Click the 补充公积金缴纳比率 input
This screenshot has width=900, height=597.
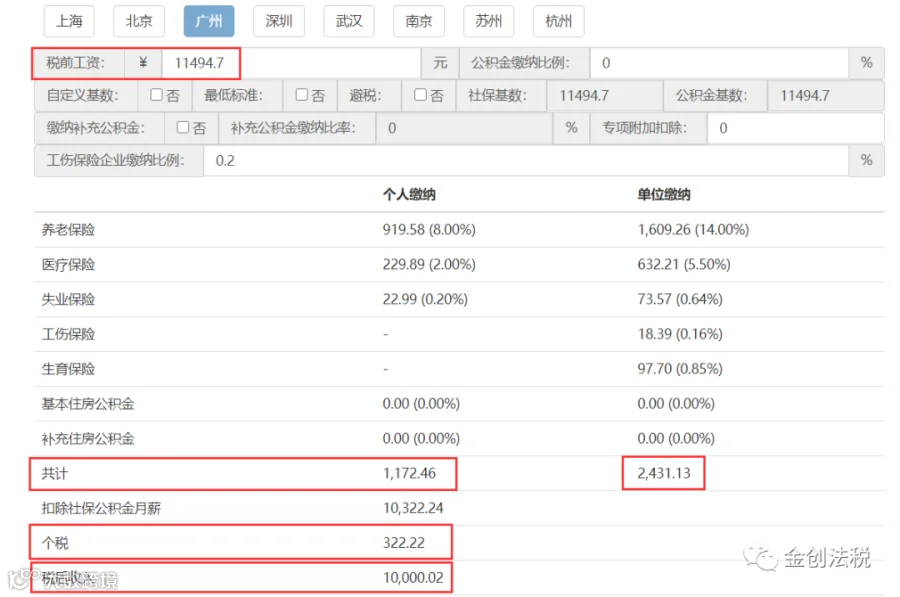pos(464,128)
